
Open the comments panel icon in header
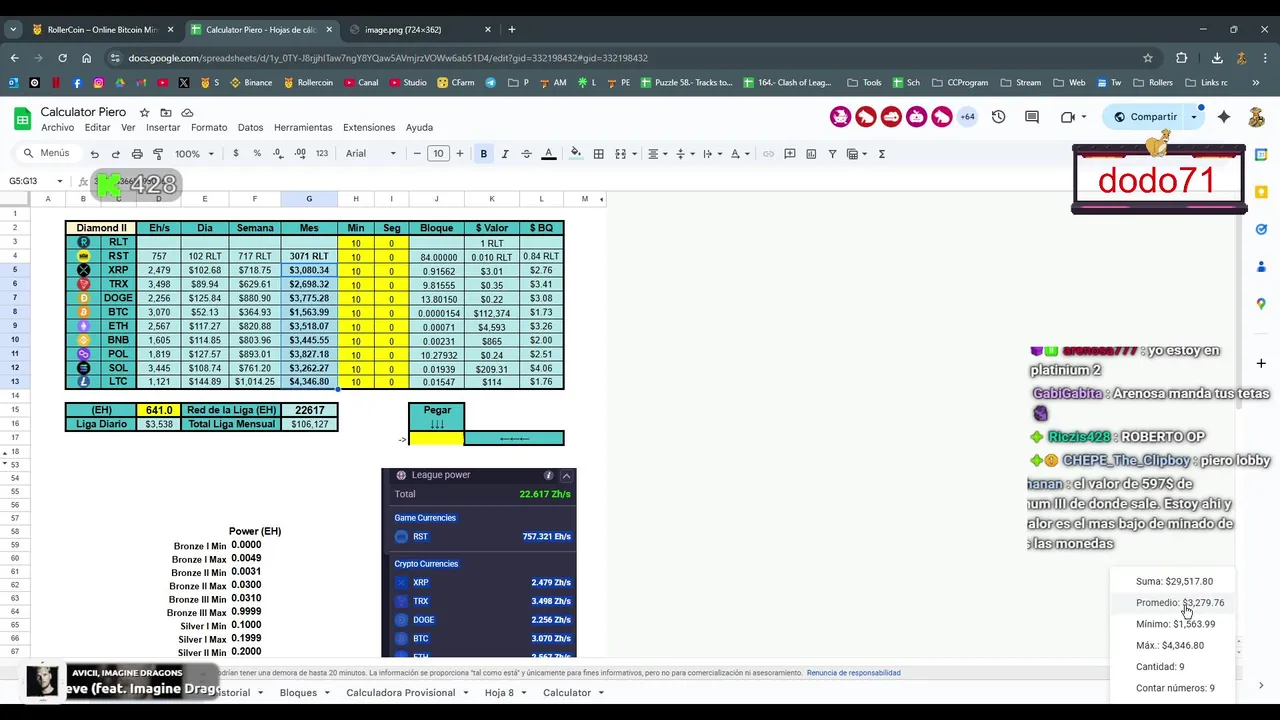pyautogui.click(x=1032, y=117)
